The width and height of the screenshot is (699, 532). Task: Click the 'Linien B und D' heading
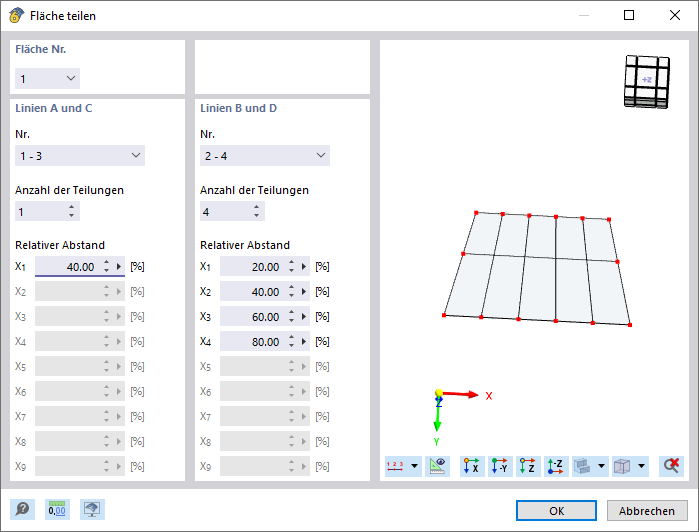pos(238,108)
